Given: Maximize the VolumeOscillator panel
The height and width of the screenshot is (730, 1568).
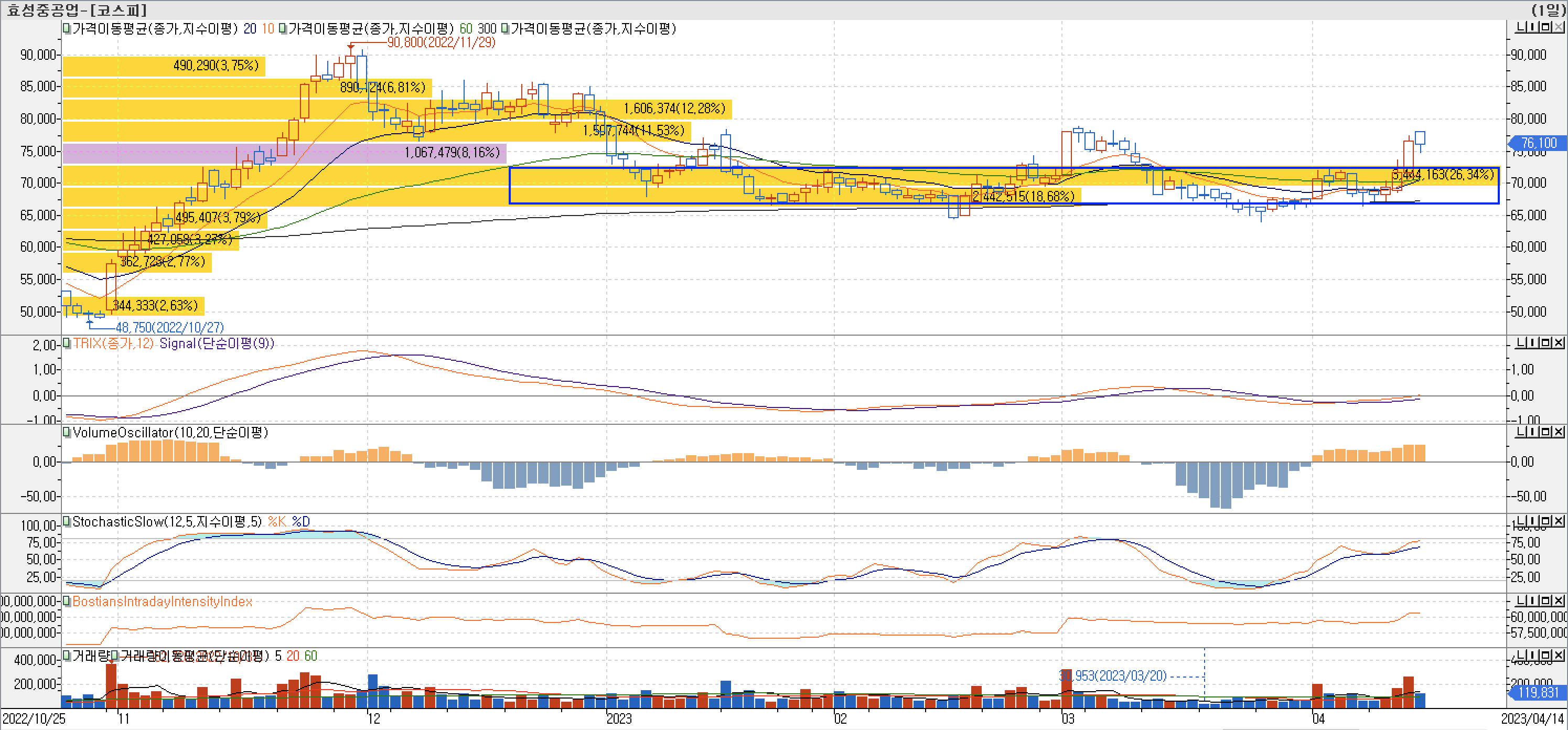Looking at the screenshot, I should [x=1545, y=432].
